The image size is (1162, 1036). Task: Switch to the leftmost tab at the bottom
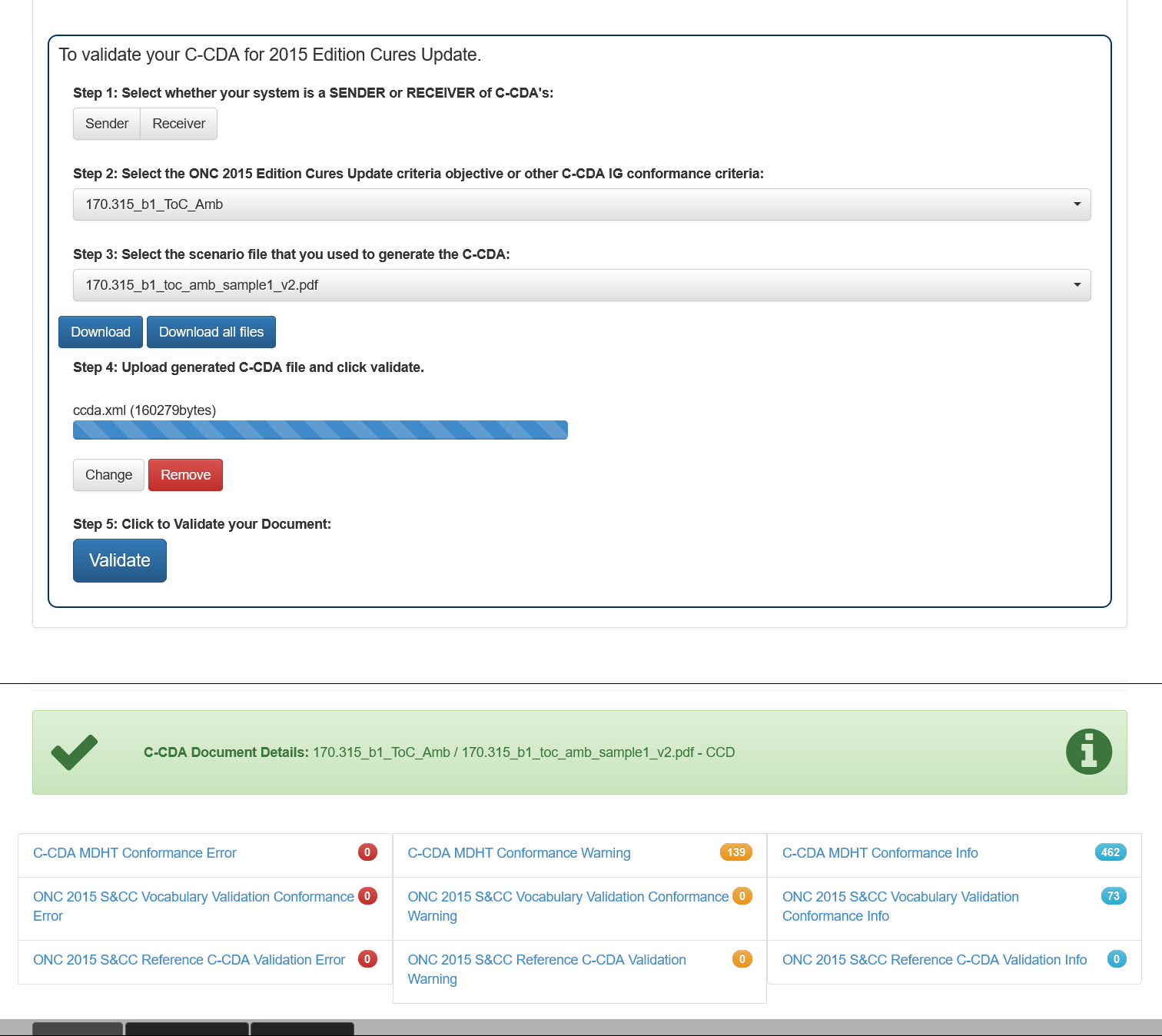(77, 1028)
